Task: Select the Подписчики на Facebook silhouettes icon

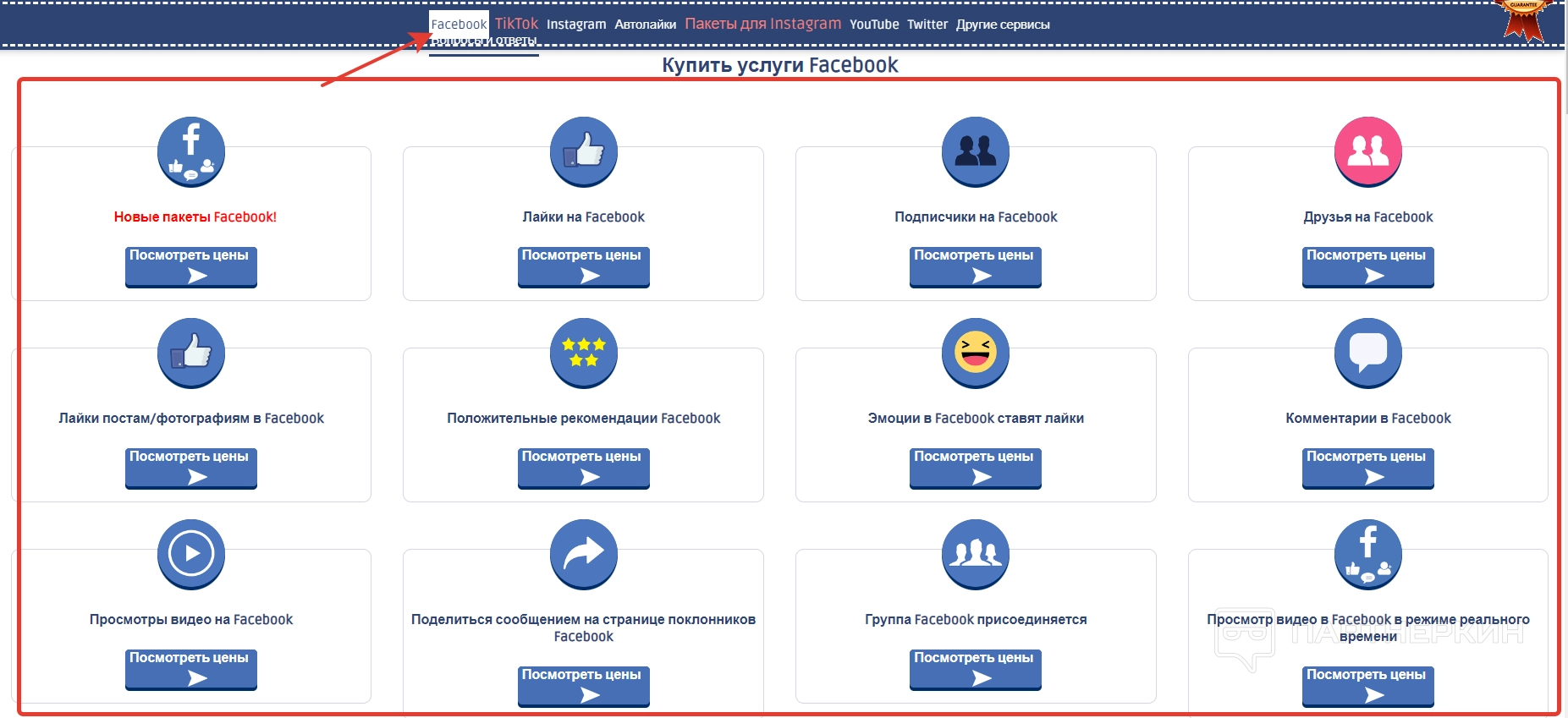Action: click(976, 151)
